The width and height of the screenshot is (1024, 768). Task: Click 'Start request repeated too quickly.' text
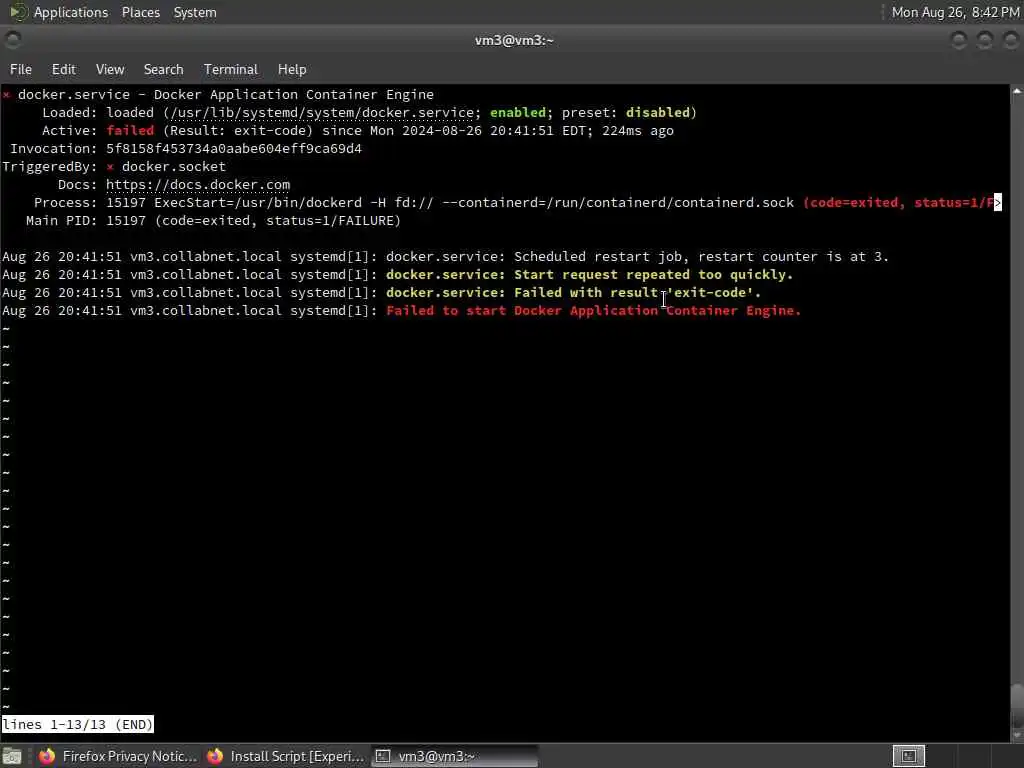[653, 274]
